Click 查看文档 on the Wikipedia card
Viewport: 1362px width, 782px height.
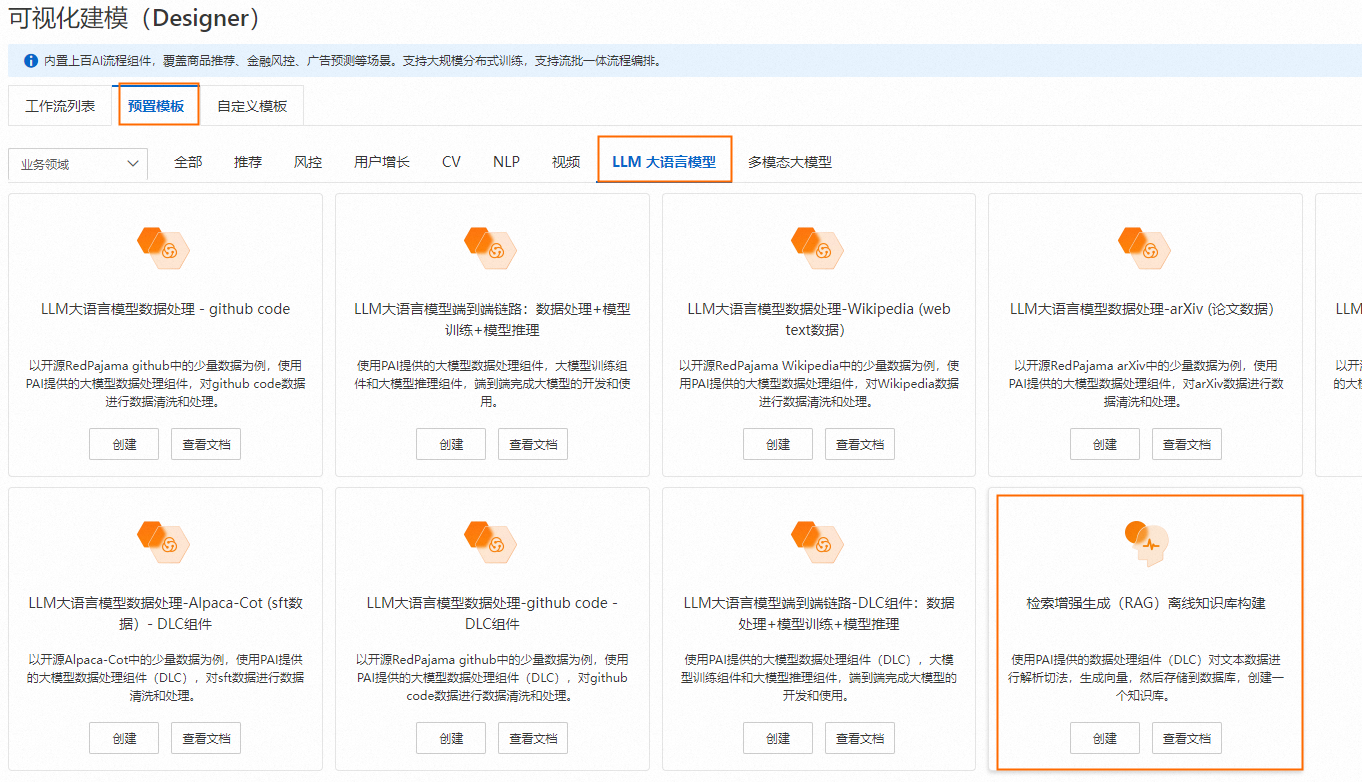click(860, 444)
